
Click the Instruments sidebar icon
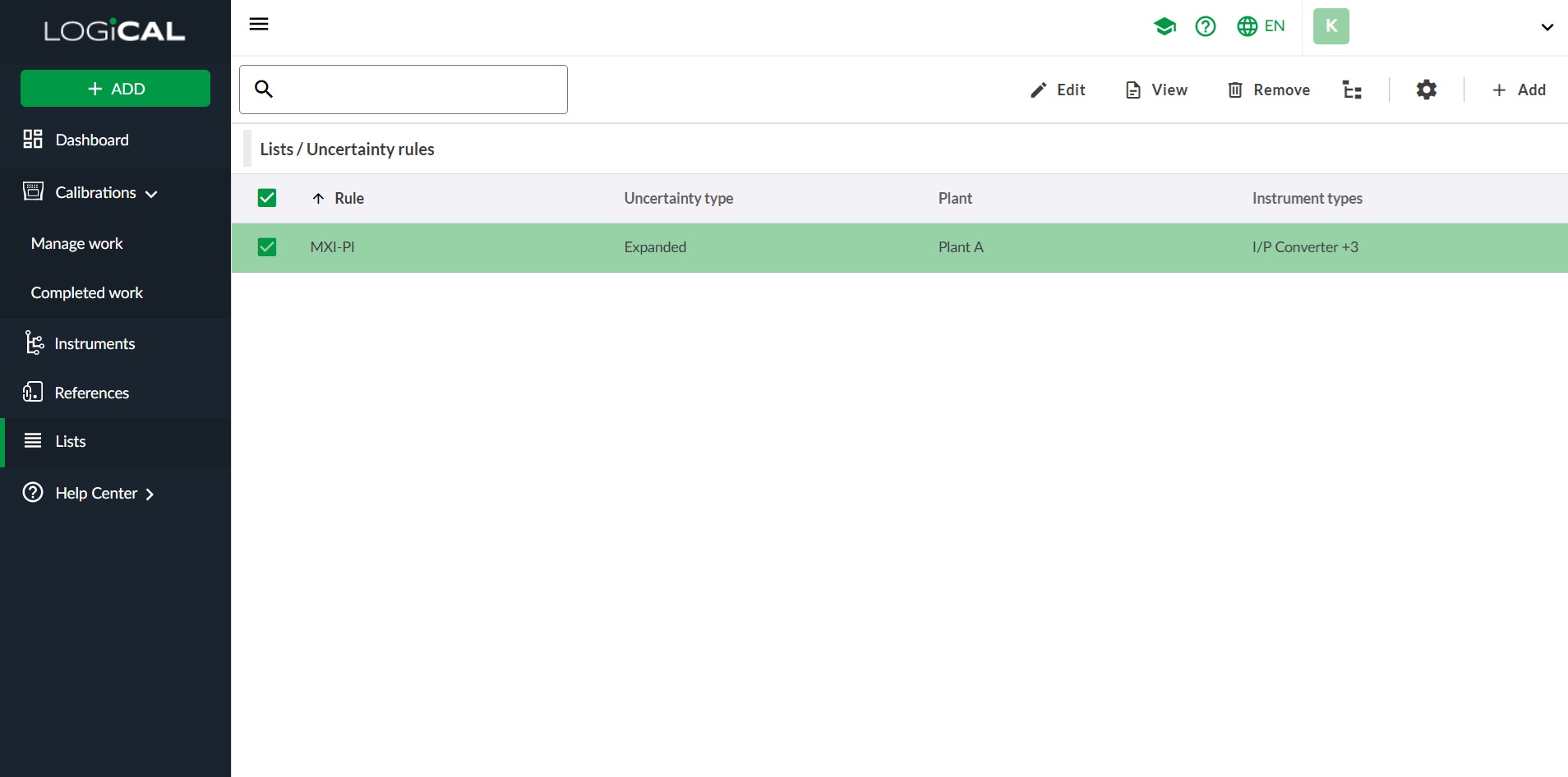[33, 343]
